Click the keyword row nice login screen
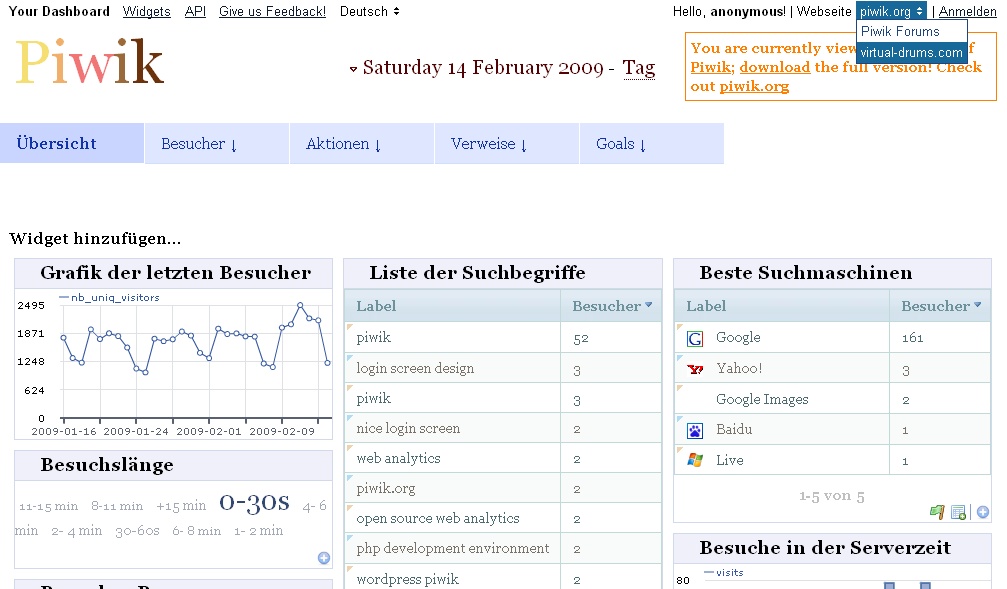Viewport: 1007px width, 589px height. coord(503,428)
